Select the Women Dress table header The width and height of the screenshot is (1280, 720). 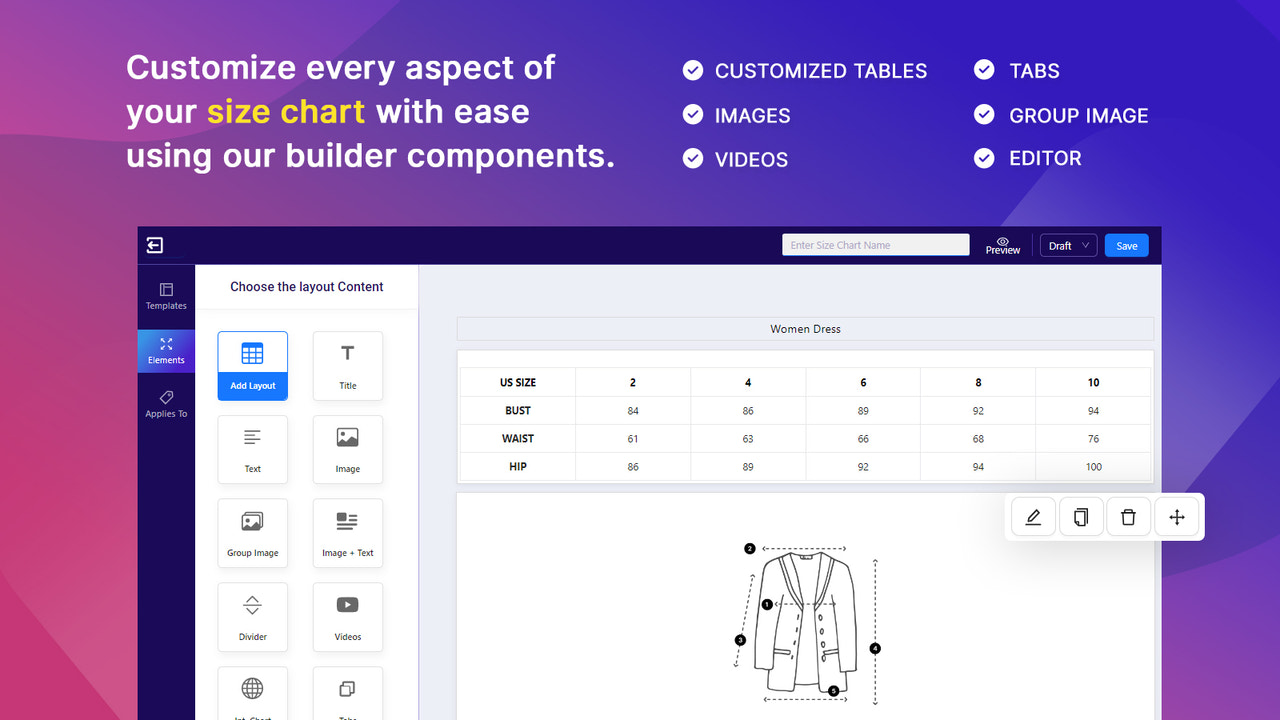(x=805, y=328)
